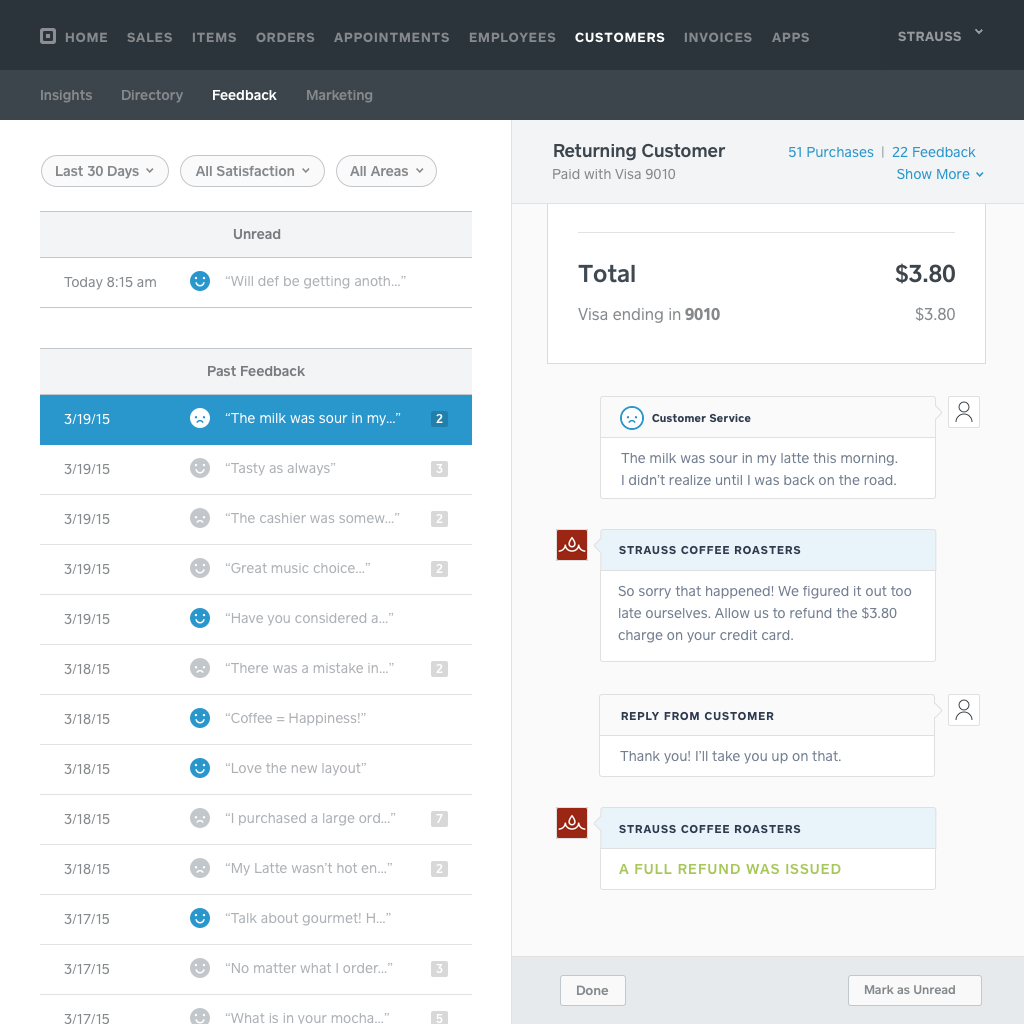Screen dimensions: 1024x1024
Task: Open the Apps section
Action: click(x=790, y=37)
